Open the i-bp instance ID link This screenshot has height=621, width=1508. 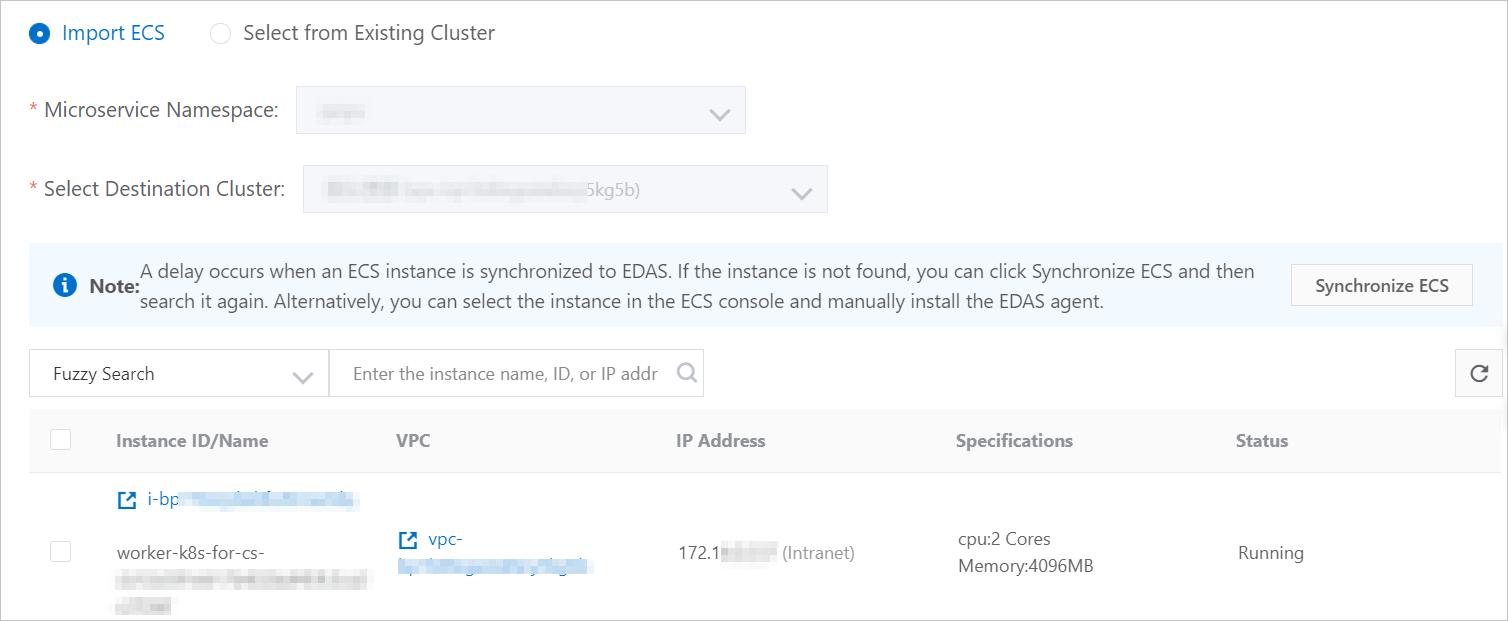(250, 500)
